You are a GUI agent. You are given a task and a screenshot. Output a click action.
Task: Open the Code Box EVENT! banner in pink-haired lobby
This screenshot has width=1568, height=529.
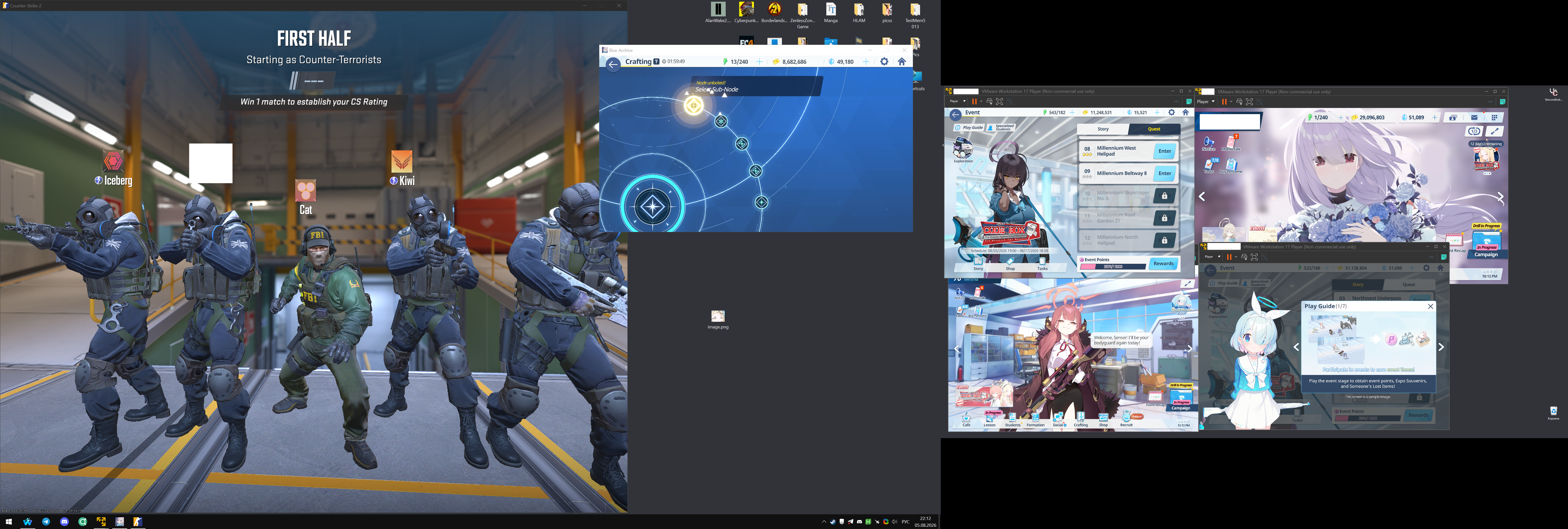[x=984, y=396]
